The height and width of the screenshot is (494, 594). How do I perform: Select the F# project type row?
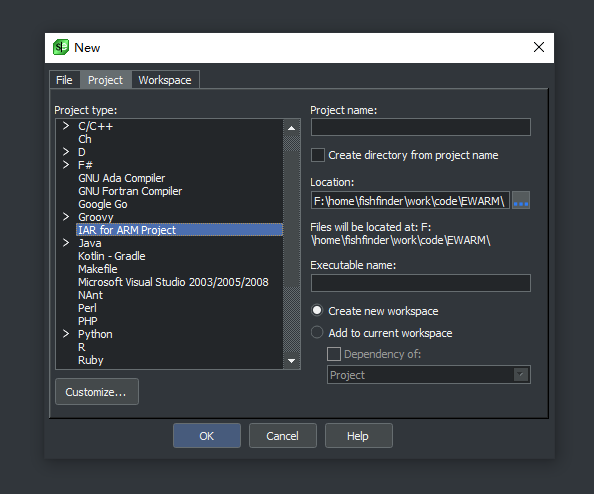click(85, 165)
